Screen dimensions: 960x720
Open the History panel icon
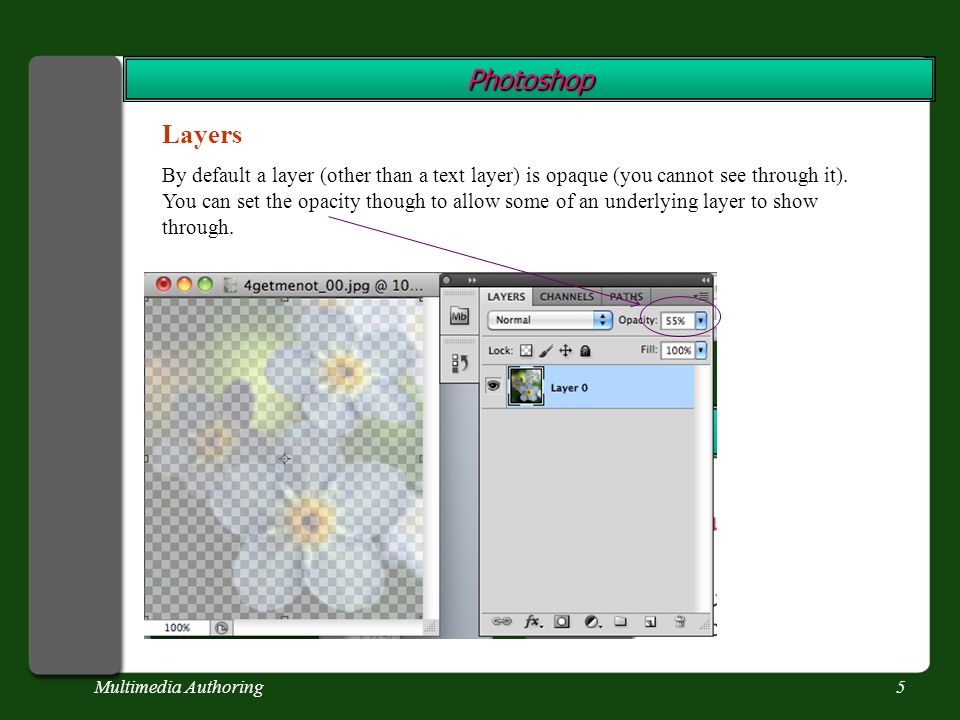click(x=459, y=363)
